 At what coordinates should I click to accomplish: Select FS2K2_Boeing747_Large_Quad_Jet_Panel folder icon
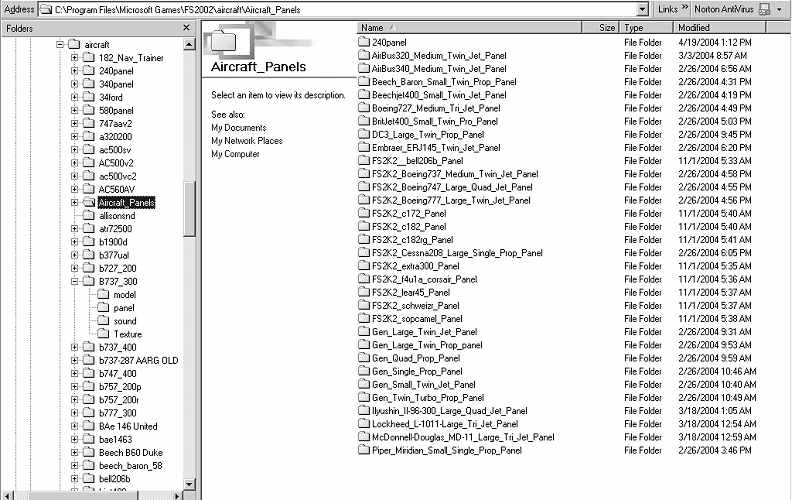coord(364,187)
